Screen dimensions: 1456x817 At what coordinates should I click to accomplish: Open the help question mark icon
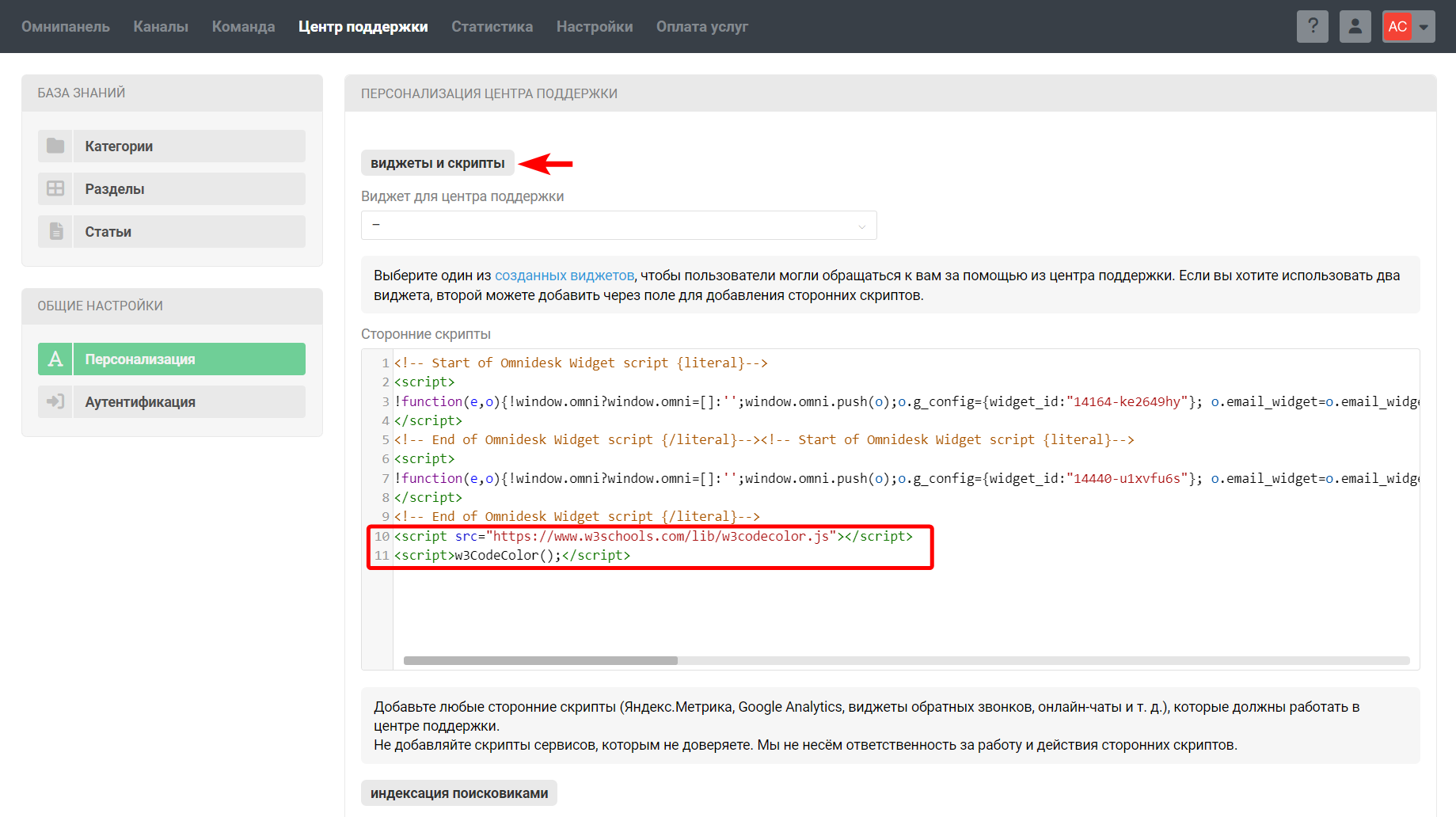(x=1312, y=26)
